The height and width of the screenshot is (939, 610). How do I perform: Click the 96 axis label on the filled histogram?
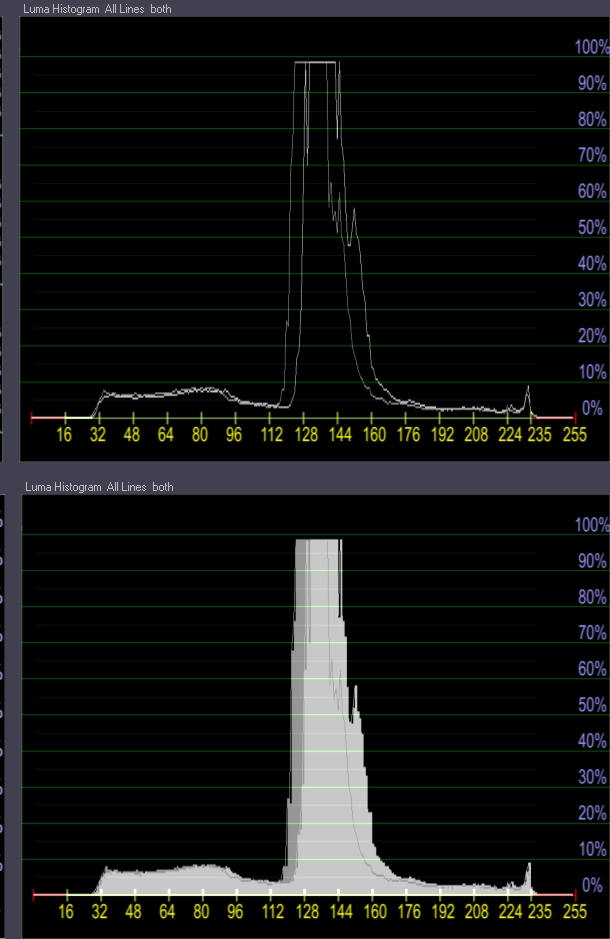tap(235, 911)
